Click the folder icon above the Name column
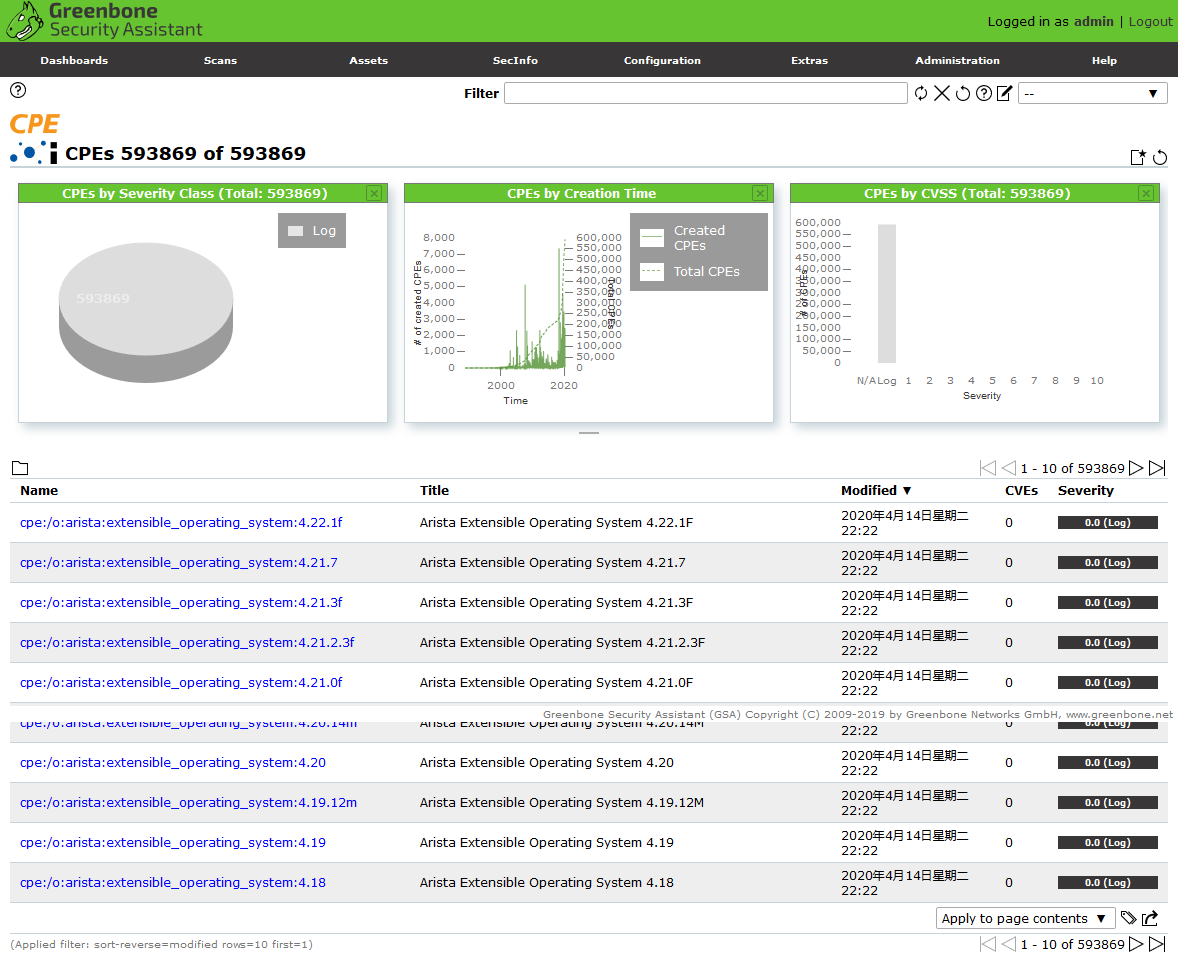Viewport: 1178px width, 974px height. click(20, 467)
